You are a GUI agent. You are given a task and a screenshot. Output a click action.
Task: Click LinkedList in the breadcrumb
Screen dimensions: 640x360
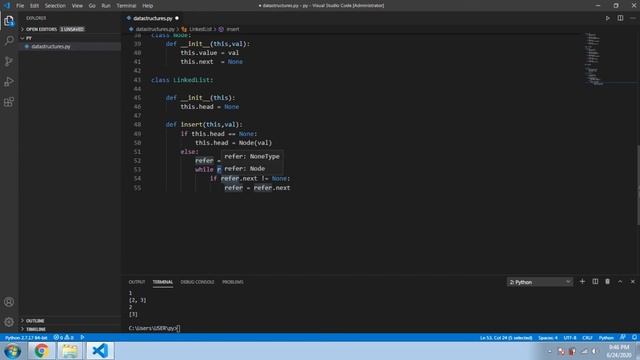[x=200, y=29]
